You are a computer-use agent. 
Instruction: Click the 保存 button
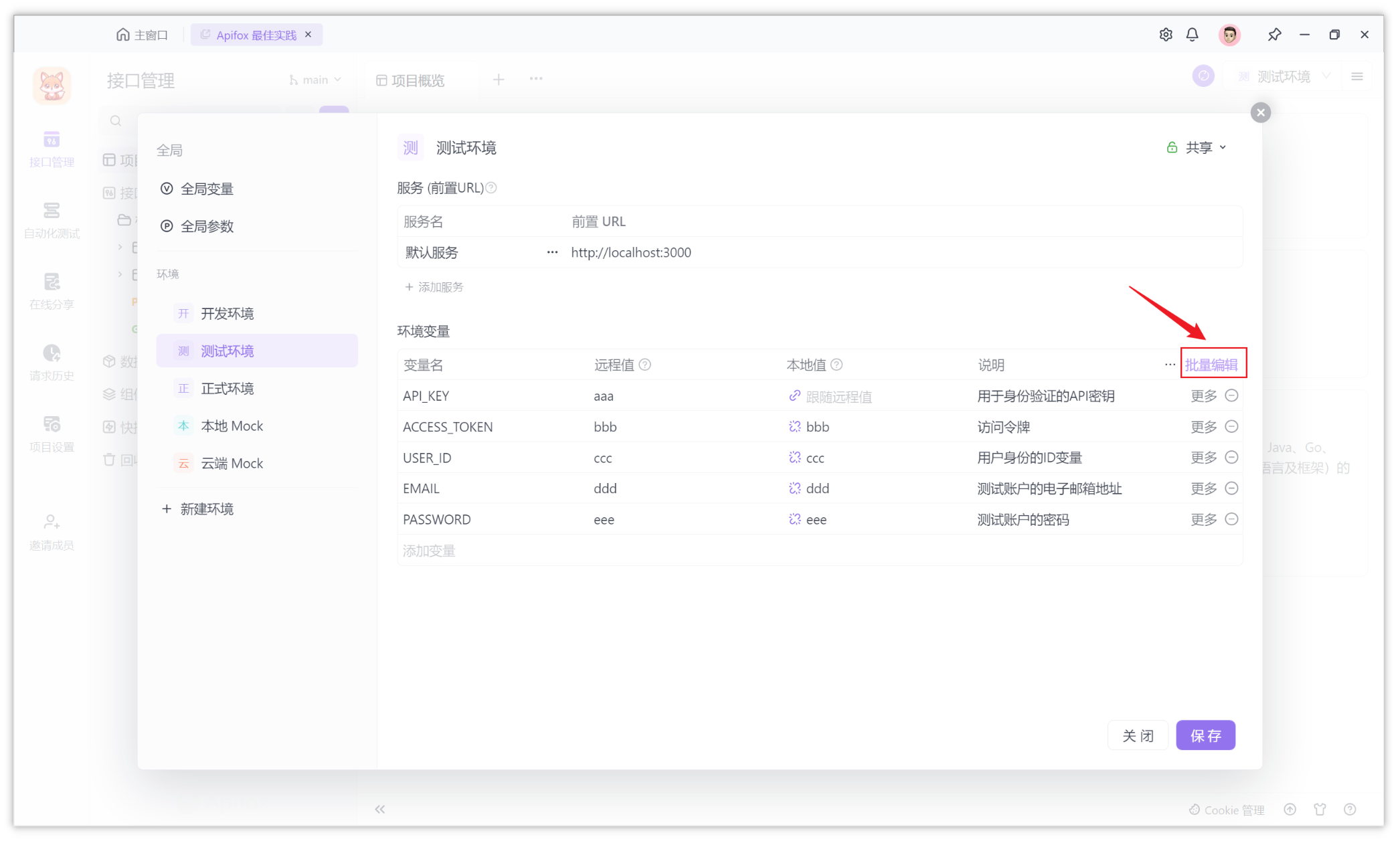(1206, 735)
